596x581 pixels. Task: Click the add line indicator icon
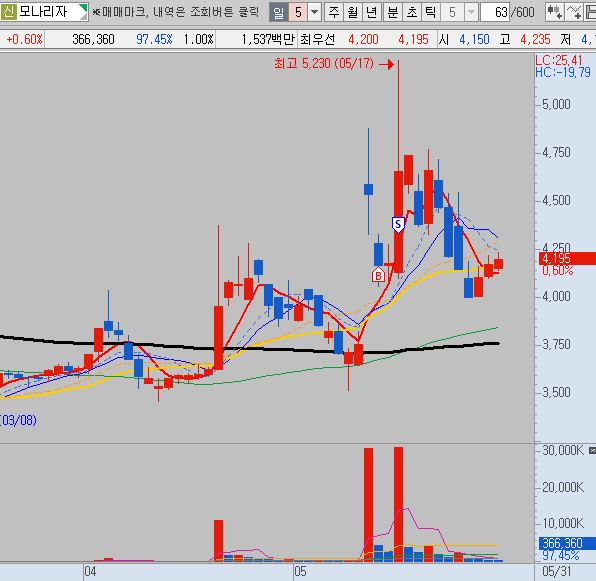tap(574, 13)
